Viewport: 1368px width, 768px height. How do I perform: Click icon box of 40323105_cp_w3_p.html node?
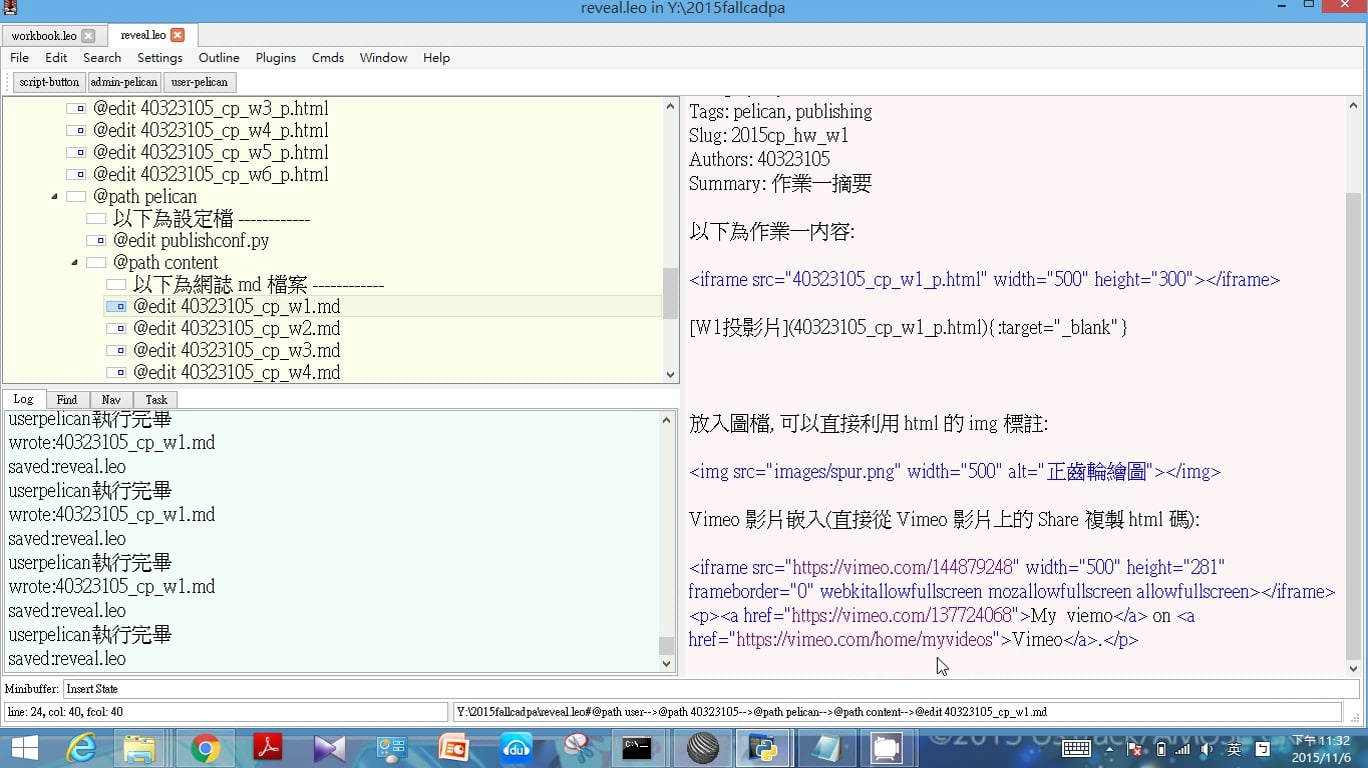(76, 108)
